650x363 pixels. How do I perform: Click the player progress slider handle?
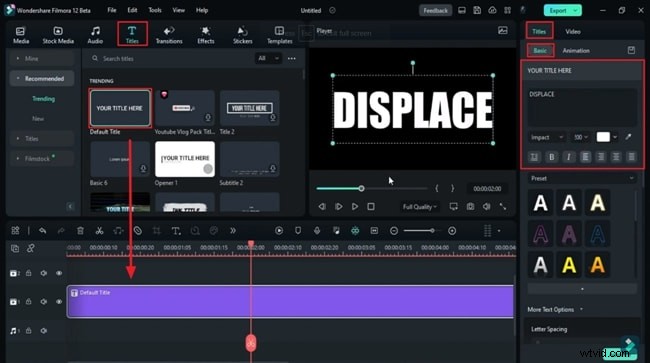click(x=361, y=189)
